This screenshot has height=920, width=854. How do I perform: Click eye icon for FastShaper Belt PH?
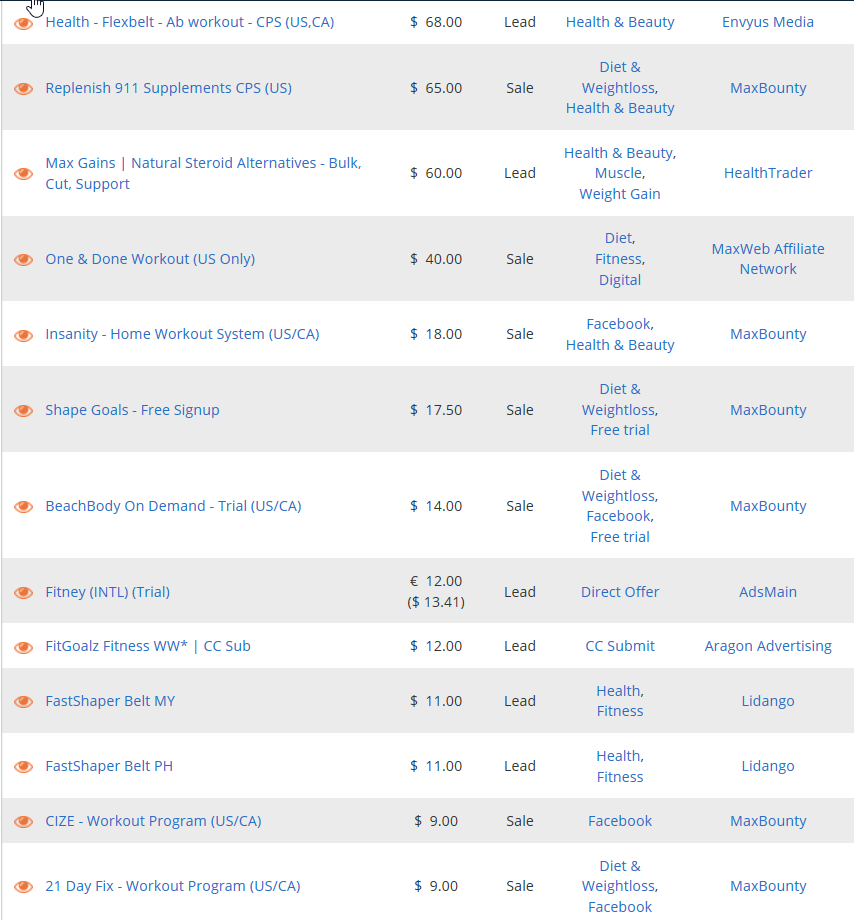click(x=23, y=767)
